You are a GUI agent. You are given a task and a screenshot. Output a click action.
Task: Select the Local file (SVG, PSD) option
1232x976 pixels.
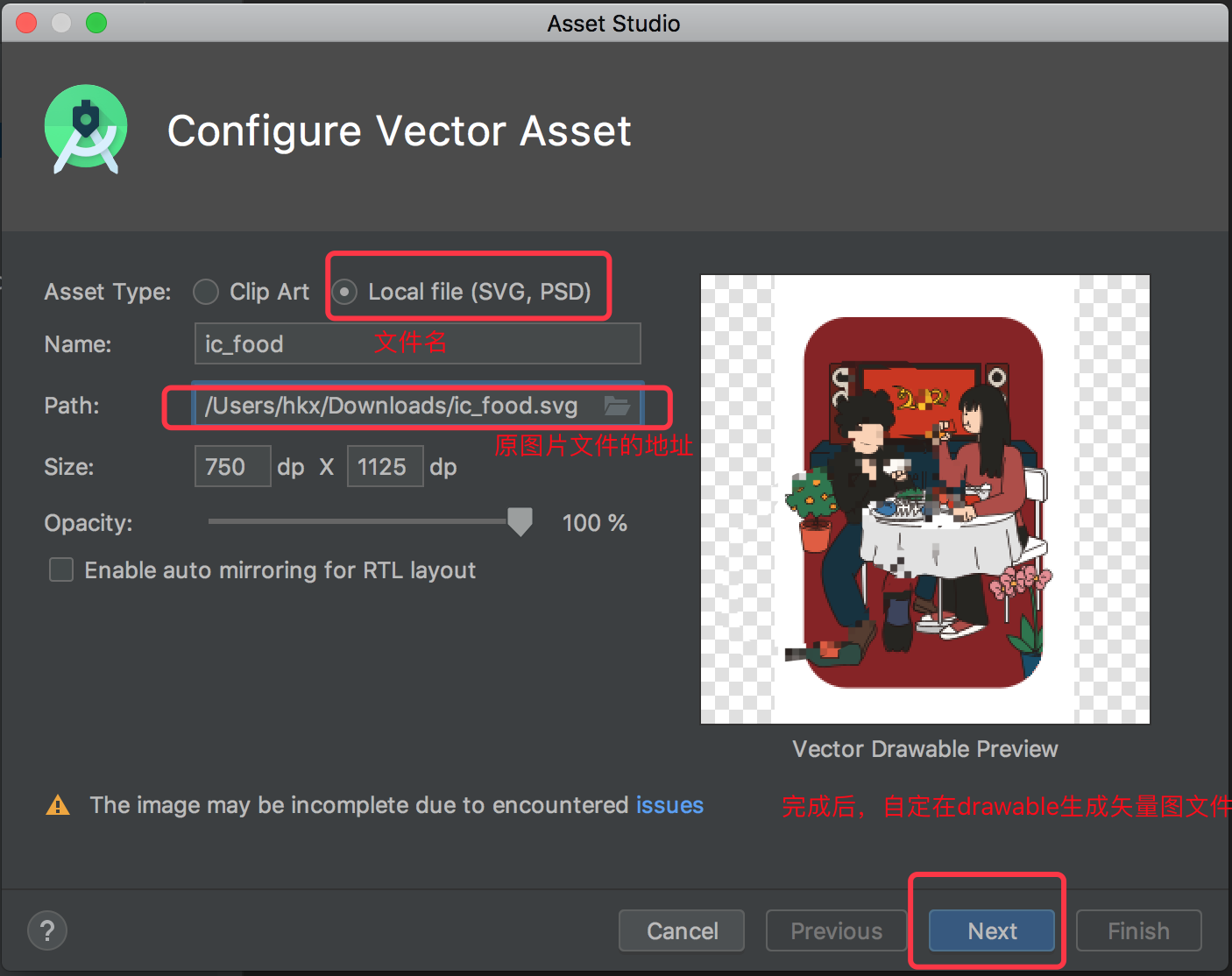344,292
